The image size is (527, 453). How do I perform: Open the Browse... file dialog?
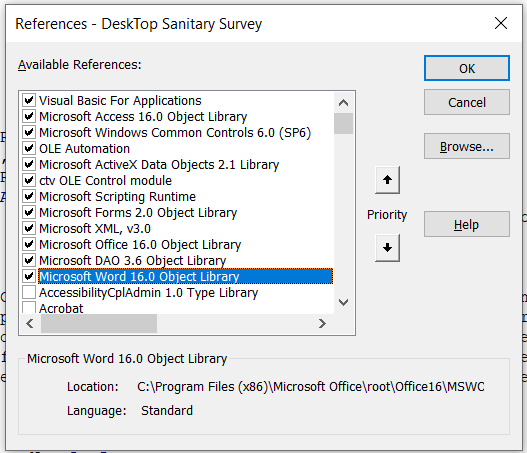click(467, 146)
